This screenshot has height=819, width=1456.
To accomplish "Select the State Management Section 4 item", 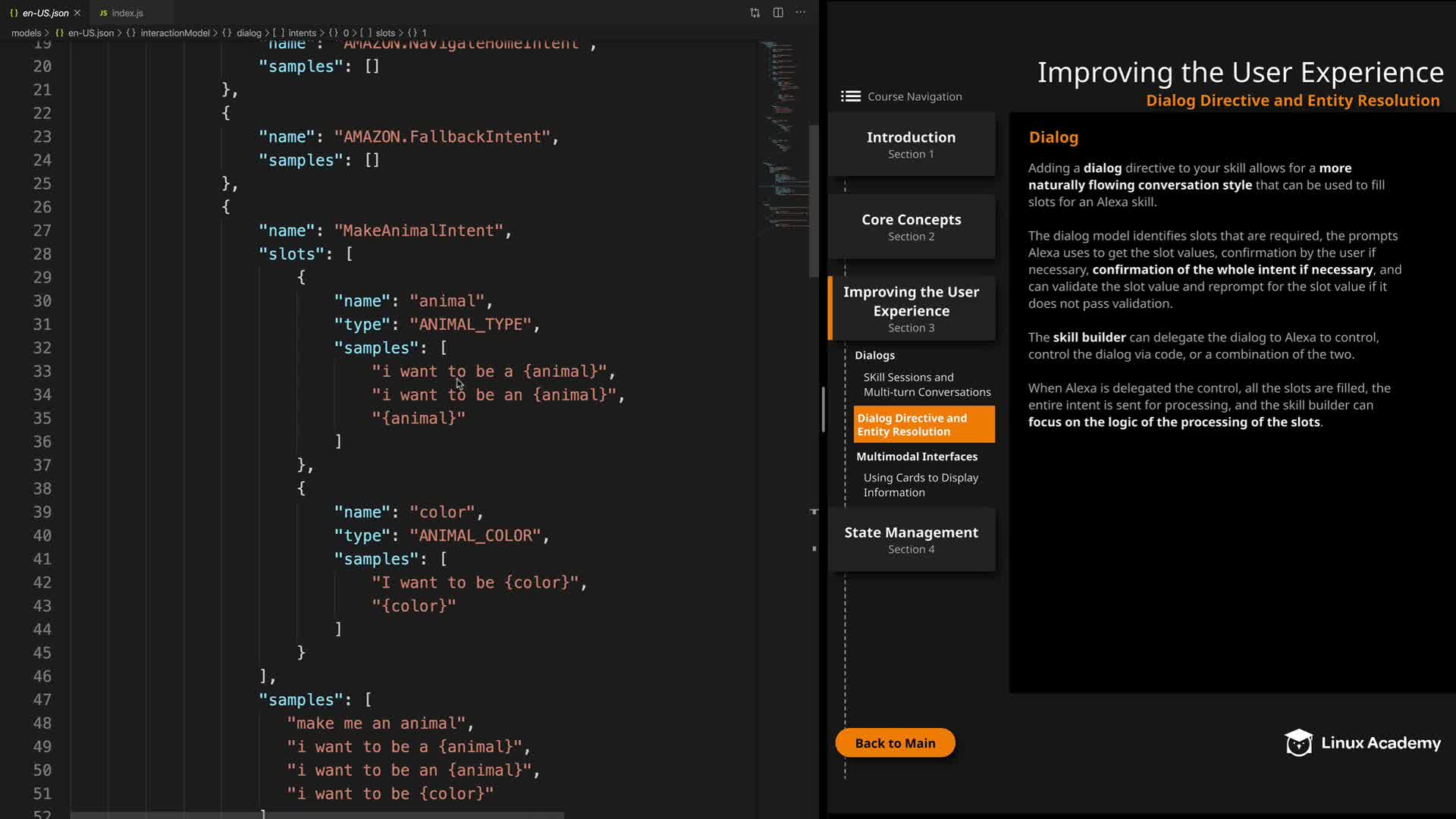I will (x=911, y=539).
